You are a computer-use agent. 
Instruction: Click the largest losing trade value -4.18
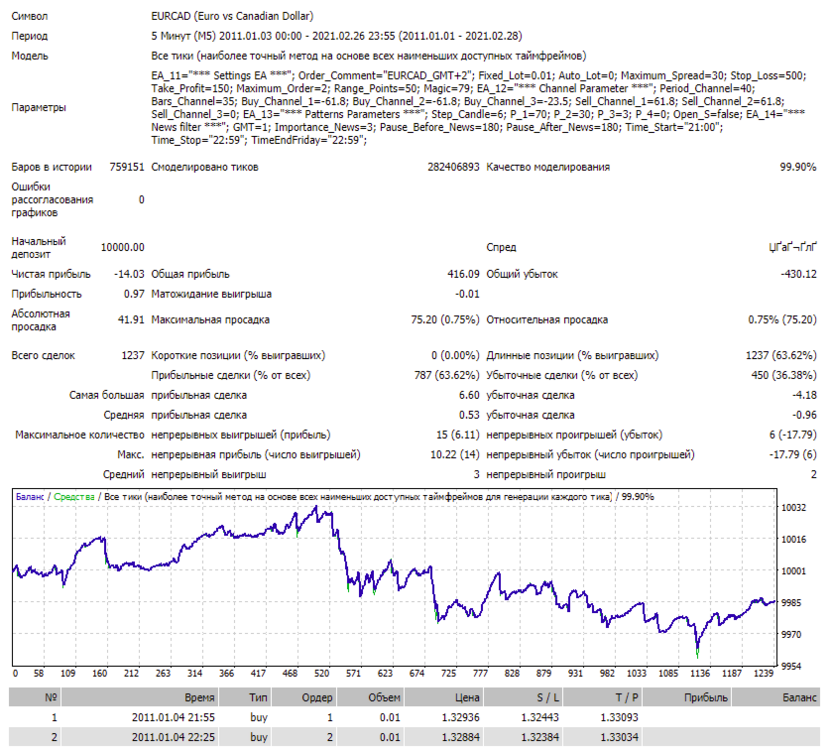coord(804,395)
